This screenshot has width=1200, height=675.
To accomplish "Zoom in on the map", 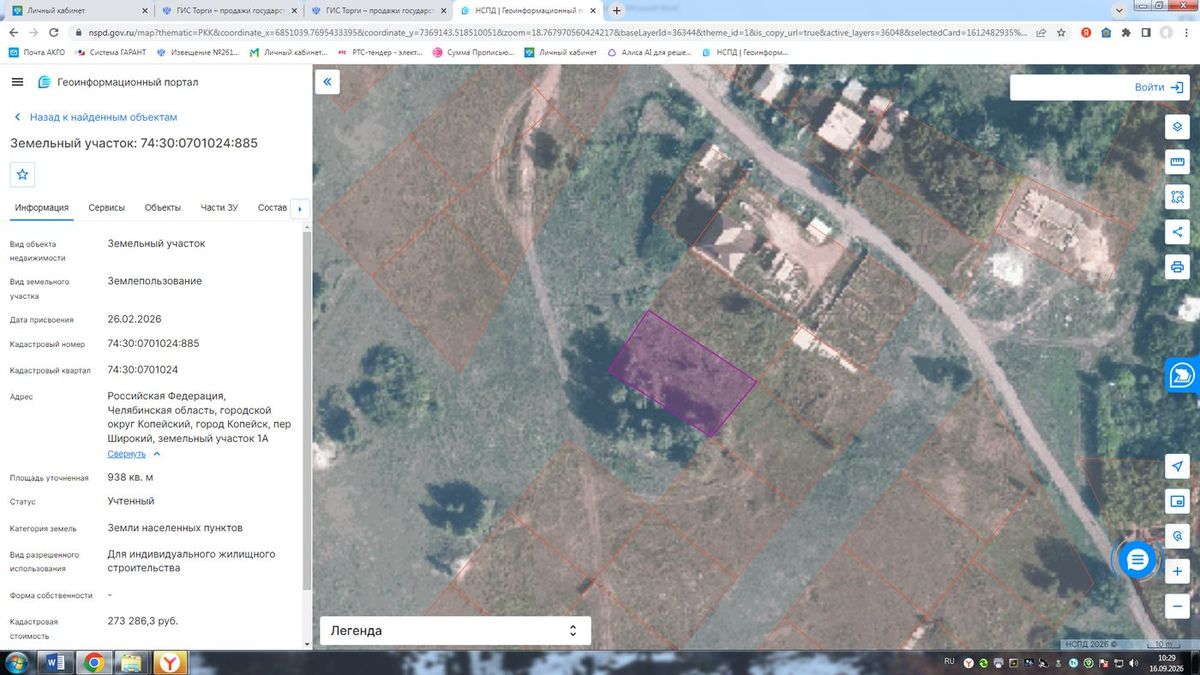I will click(x=1177, y=571).
